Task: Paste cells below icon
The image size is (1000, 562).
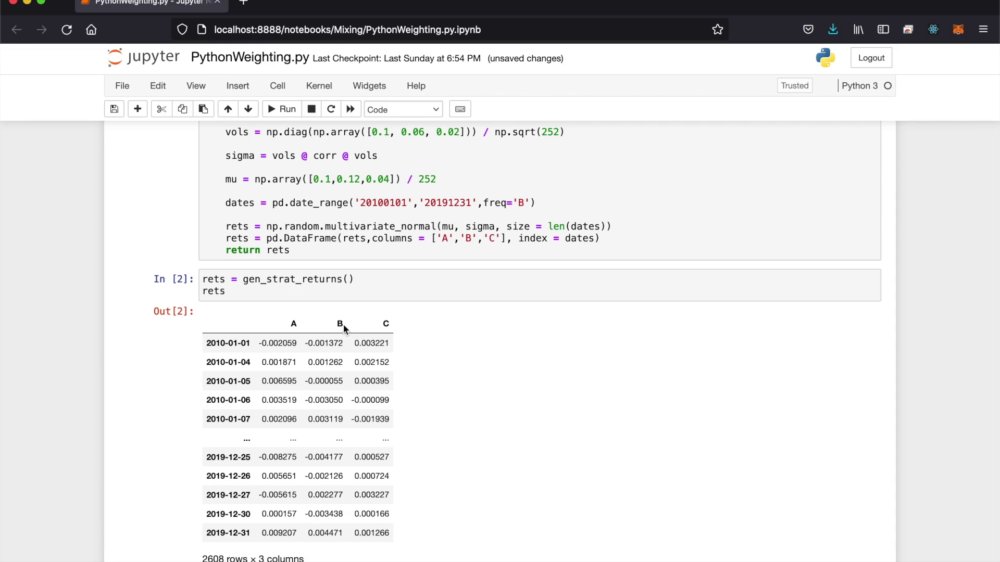Action: [203, 109]
